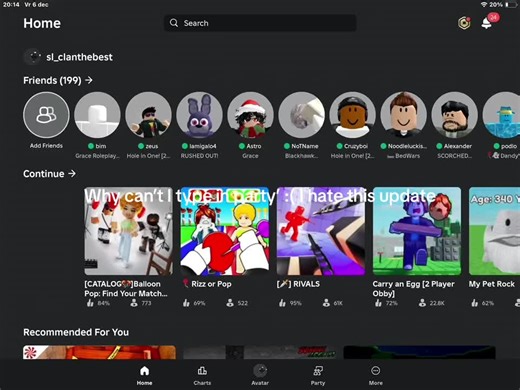Open Carry an Egg game thumbnail
This screenshot has width=520, height=390.
[x=417, y=231]
